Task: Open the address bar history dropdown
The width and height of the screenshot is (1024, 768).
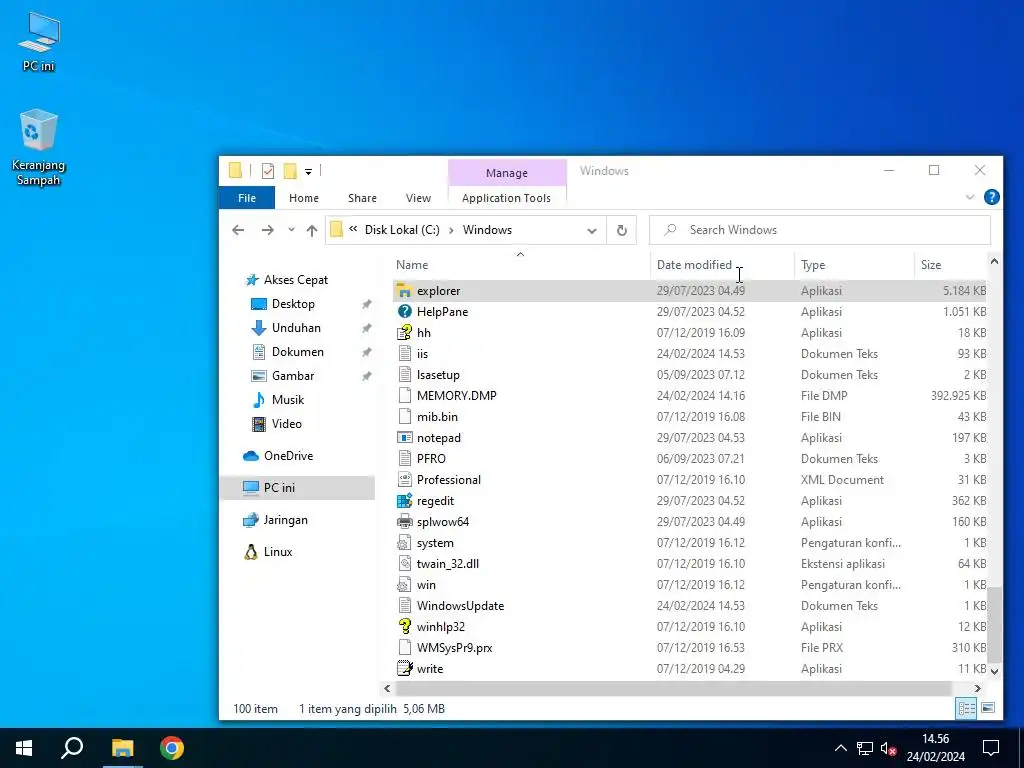Action: point(592,231)
